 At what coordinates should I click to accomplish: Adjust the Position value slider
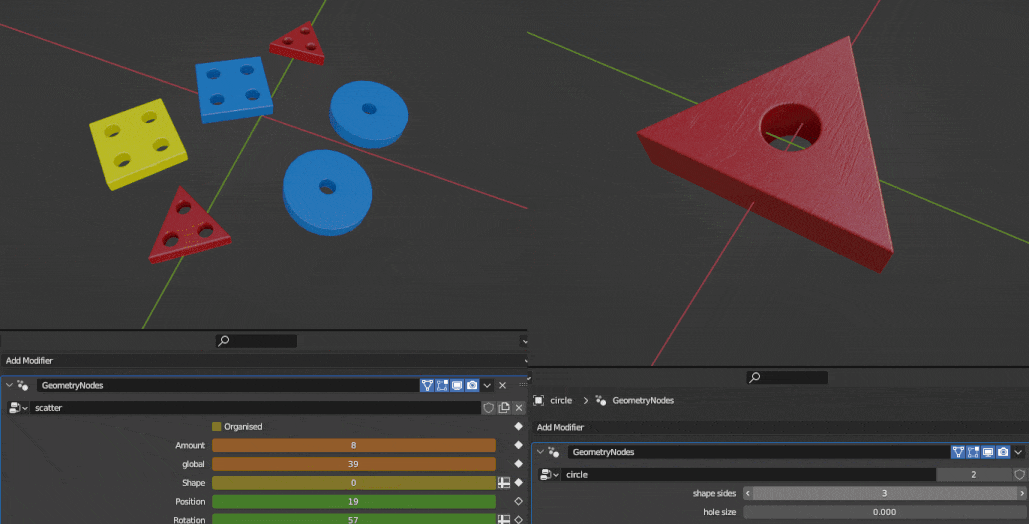click(354, 502)
